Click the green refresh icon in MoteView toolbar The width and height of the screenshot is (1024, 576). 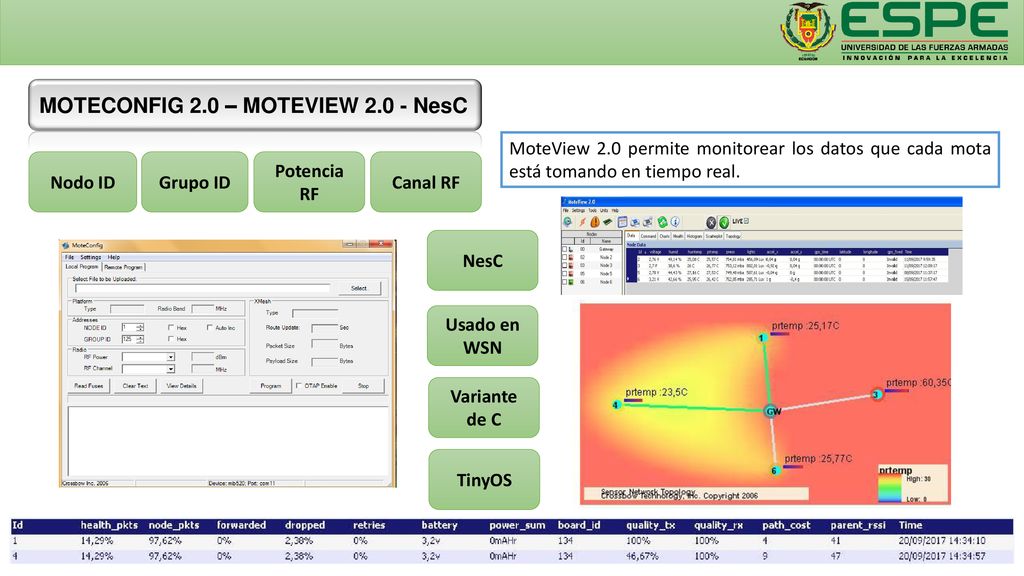(662, 222)
